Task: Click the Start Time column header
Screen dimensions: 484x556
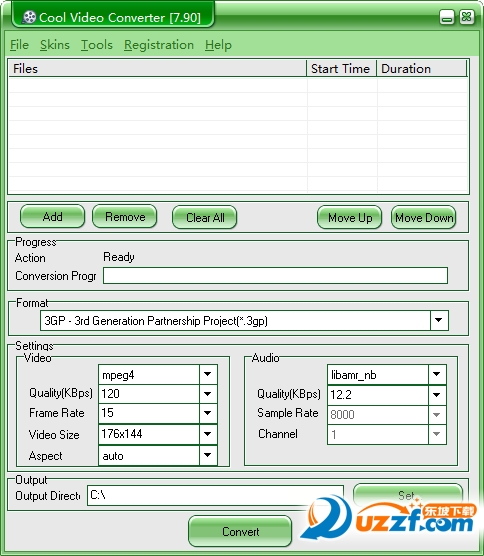Action: [x=341, y=68]
